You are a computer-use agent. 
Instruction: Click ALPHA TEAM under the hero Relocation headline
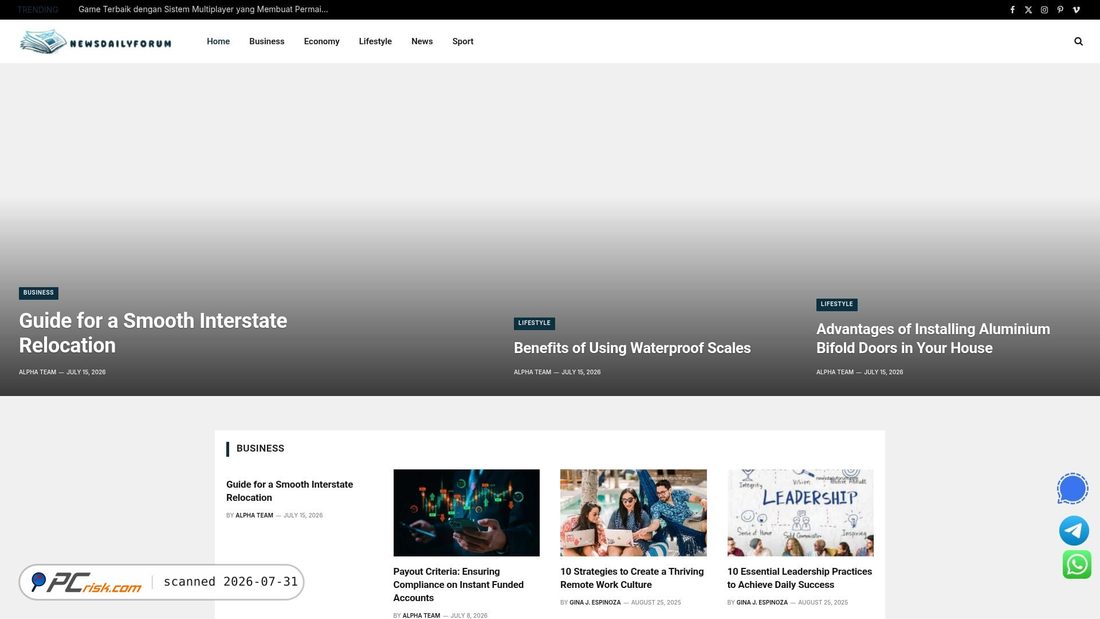tap(37, 372)
